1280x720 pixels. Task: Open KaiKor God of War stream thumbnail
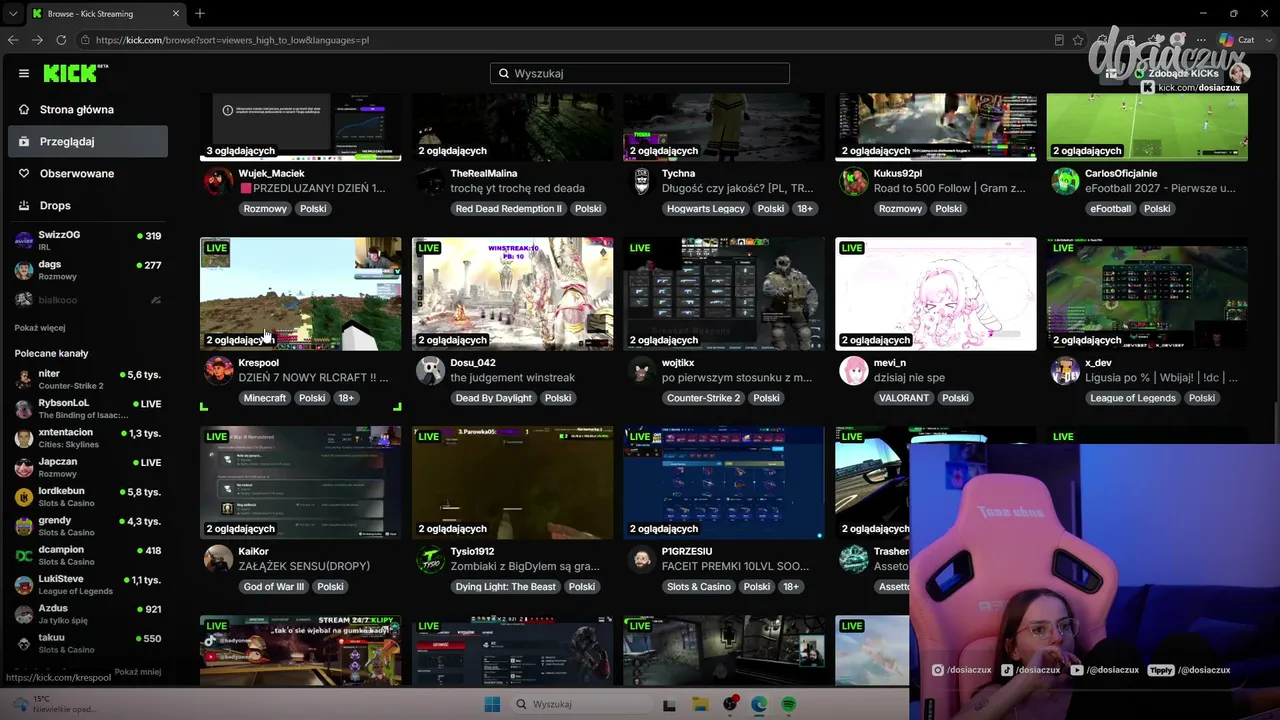pyautogui.click(x=301, y=483)
